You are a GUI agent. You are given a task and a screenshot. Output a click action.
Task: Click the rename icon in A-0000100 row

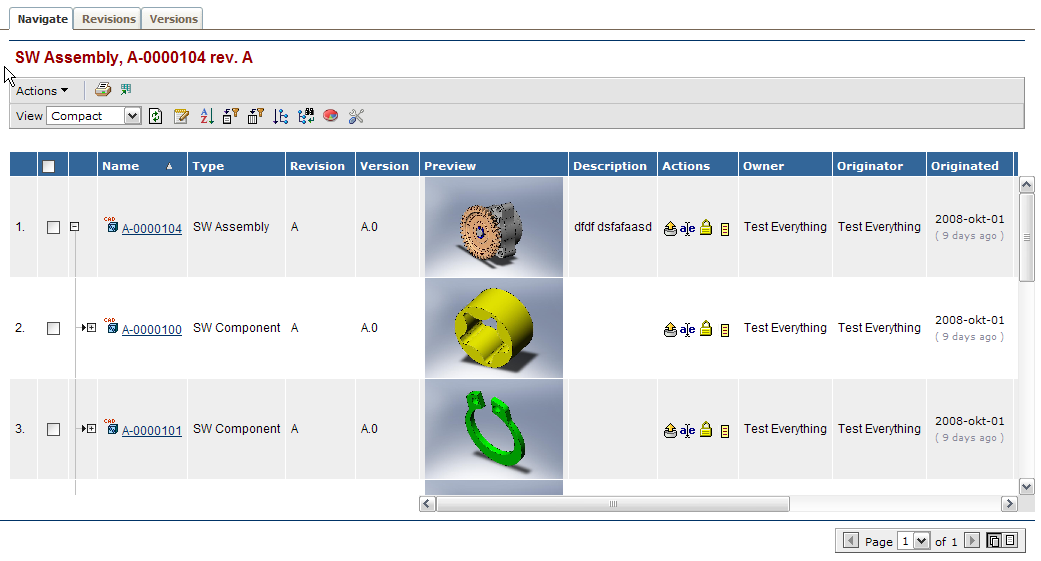pos(687,329)
